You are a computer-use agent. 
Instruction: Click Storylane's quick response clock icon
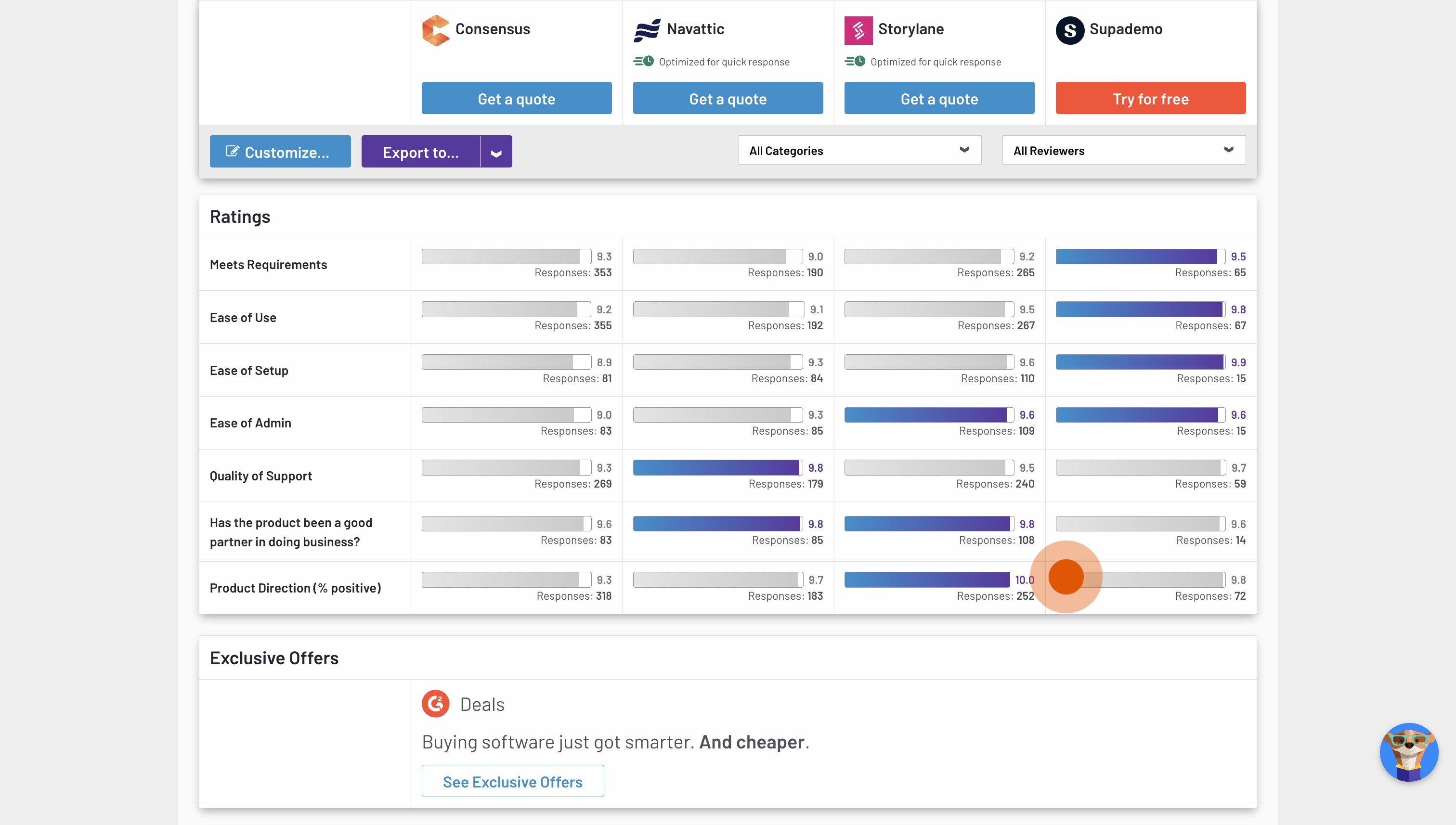[x=855, y=61]
